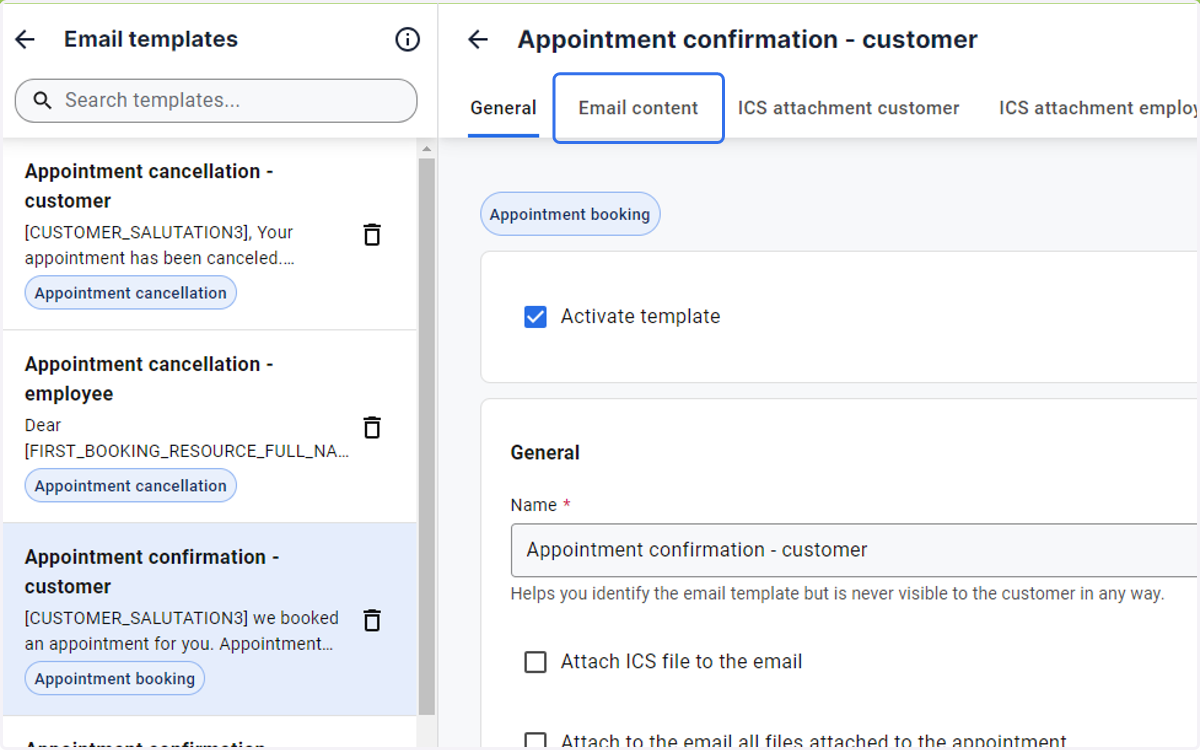
Task: Click the General section heading
Action: pos(545,453)
